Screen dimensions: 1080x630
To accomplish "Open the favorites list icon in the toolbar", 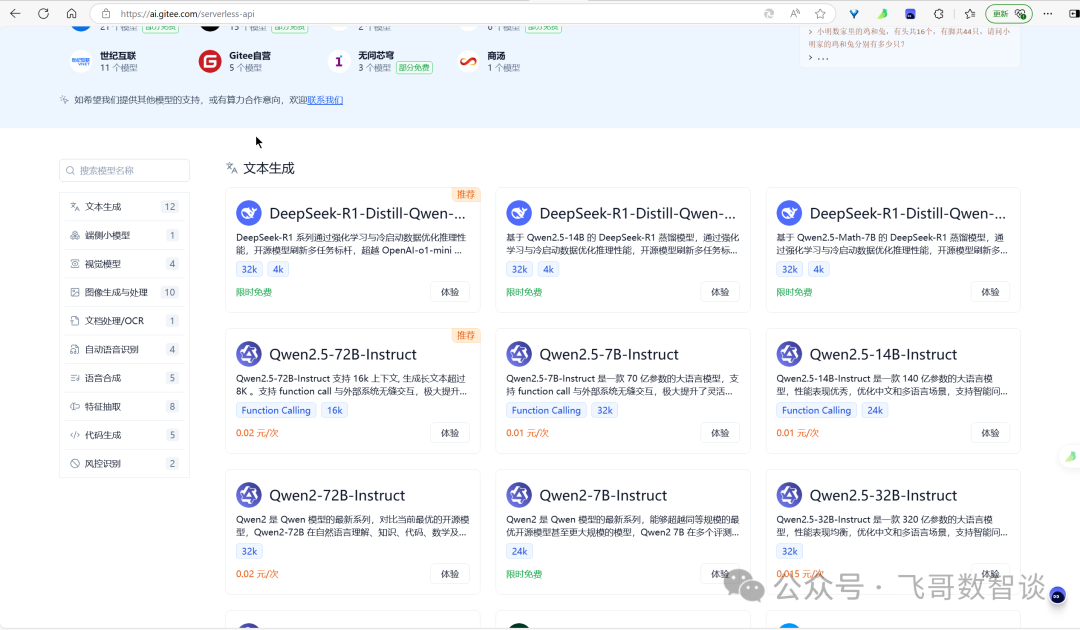I will (x=970, y=13).
